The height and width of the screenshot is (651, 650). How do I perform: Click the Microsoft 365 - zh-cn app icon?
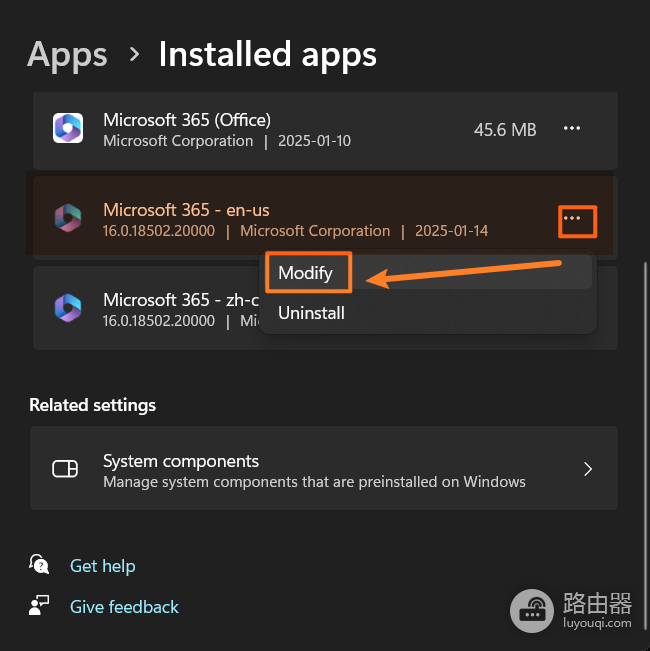68,308
